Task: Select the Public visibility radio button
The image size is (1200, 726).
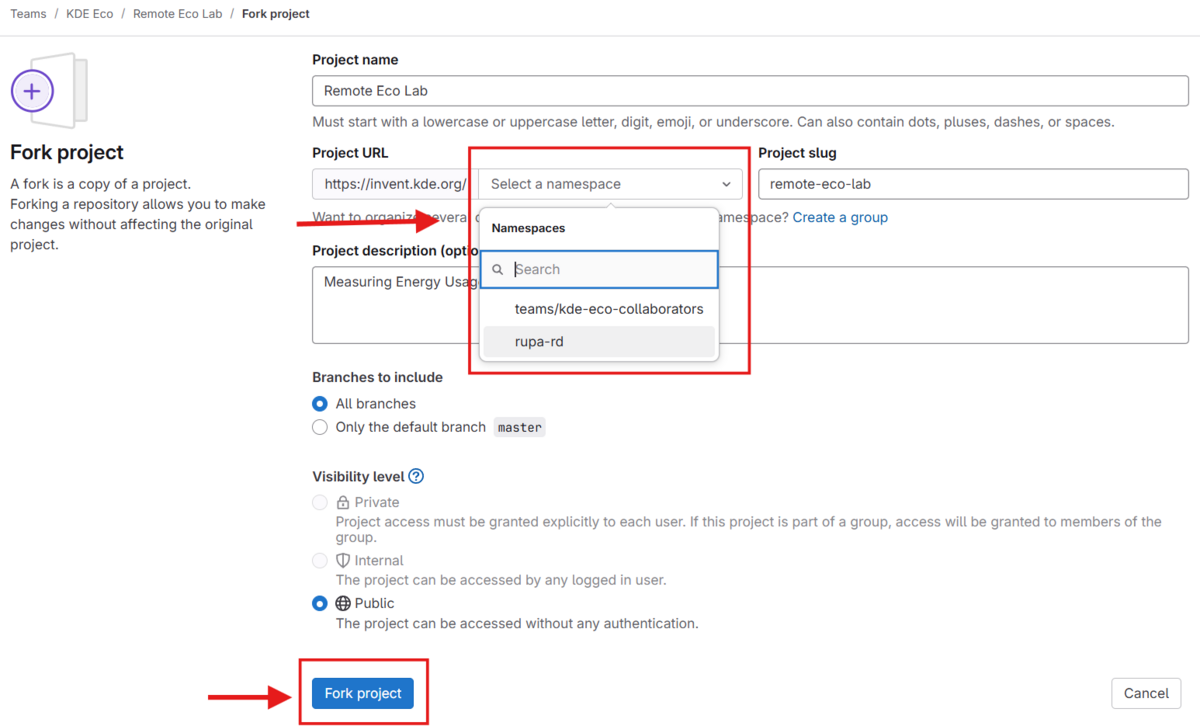Action: coord(320,604)
